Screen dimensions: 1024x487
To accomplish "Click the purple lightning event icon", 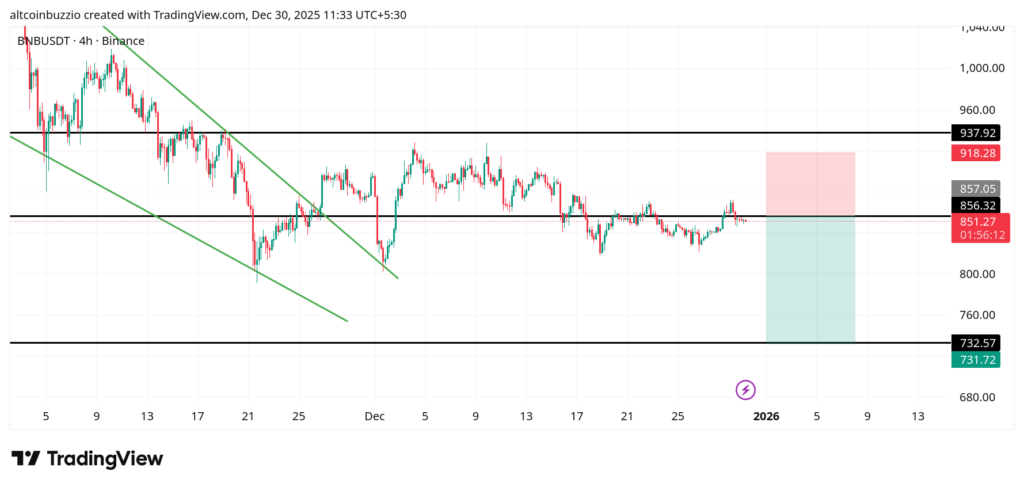I will point(745,389).
